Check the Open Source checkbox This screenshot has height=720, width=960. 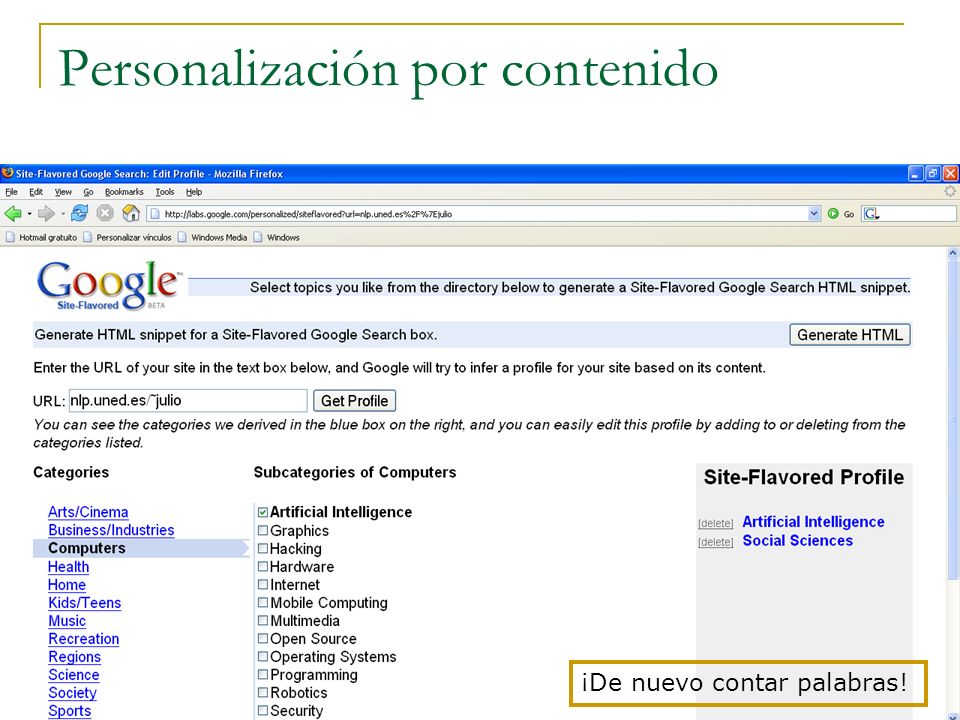(263, 638)
